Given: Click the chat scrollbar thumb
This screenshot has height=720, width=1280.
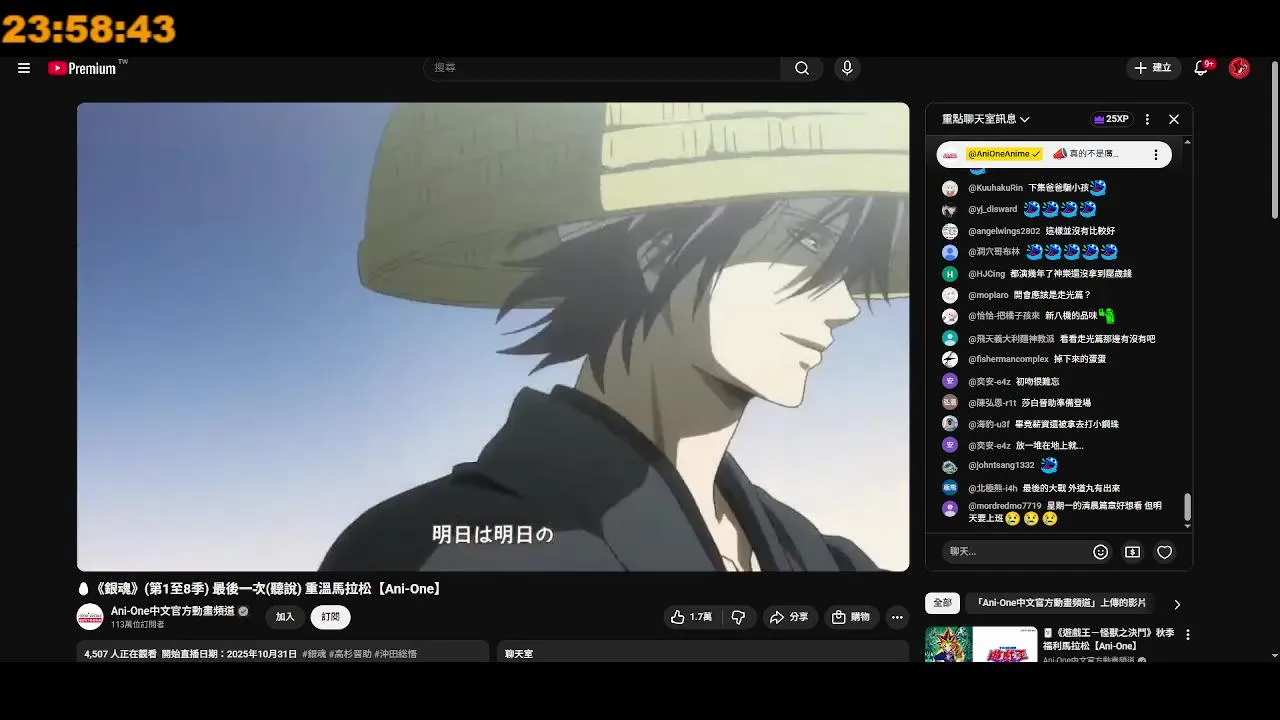Looking at the screenshot, I should click(x=1188, y=507).
